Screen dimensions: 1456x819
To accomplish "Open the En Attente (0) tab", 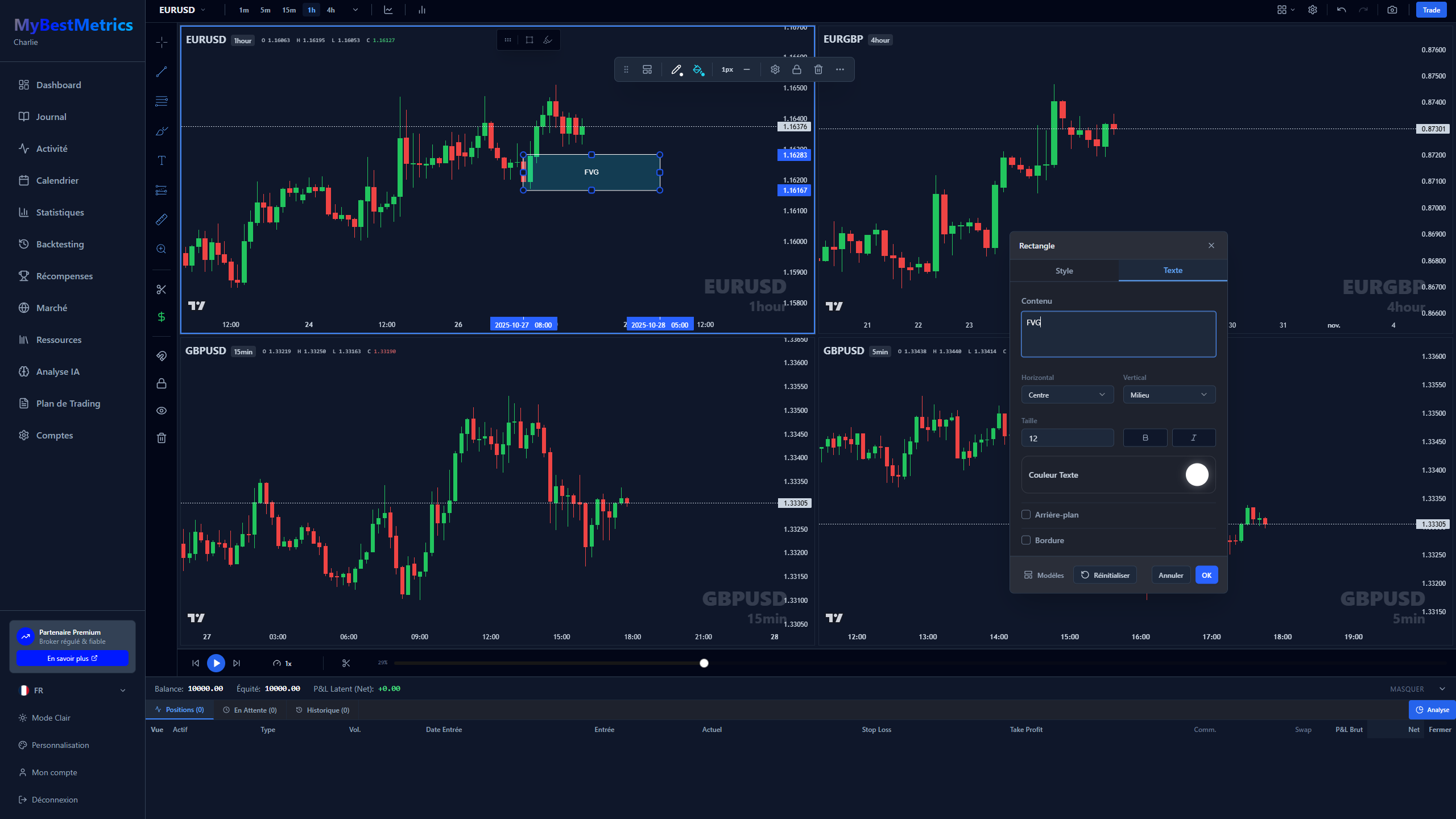I will tap(250, 710).
